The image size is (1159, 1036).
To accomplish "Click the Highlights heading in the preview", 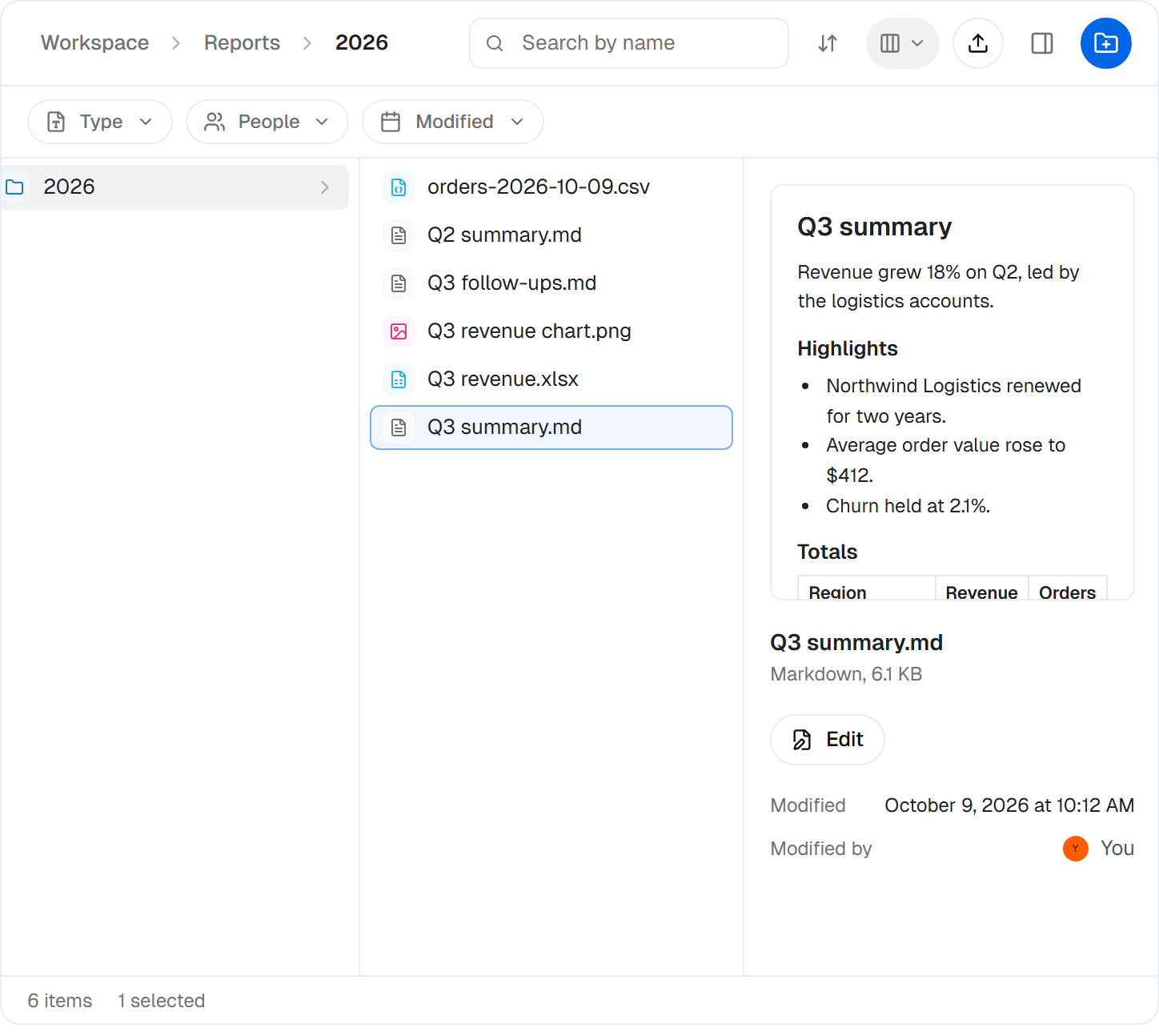I will 848,349.
